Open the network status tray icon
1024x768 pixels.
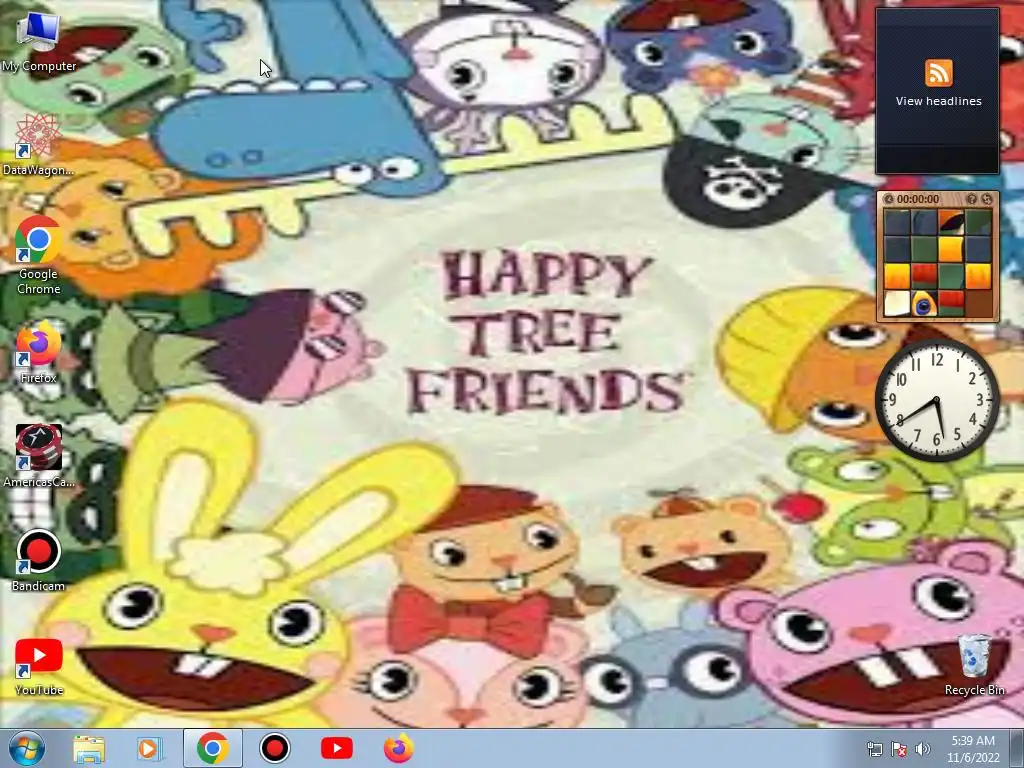point(874,750)
